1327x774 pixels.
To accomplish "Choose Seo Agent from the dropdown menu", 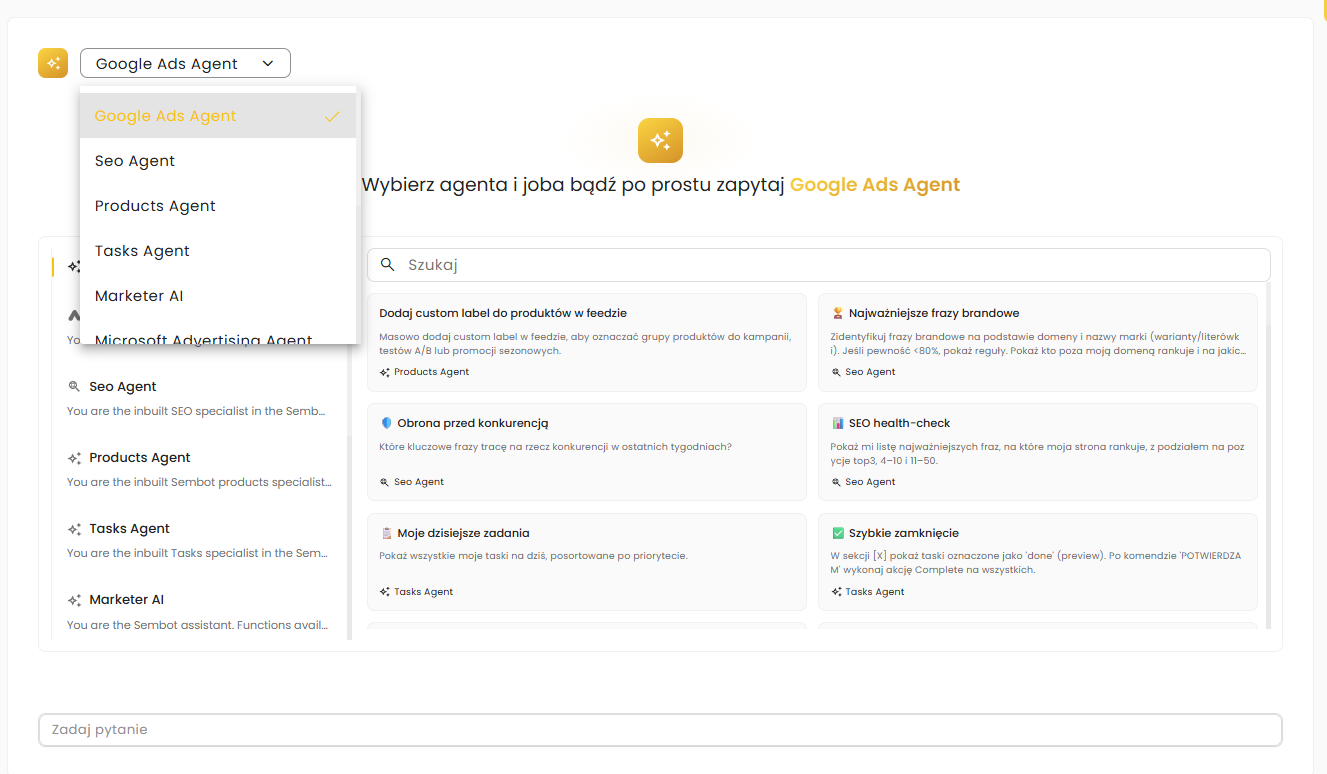I will click(x=218, y=161).
